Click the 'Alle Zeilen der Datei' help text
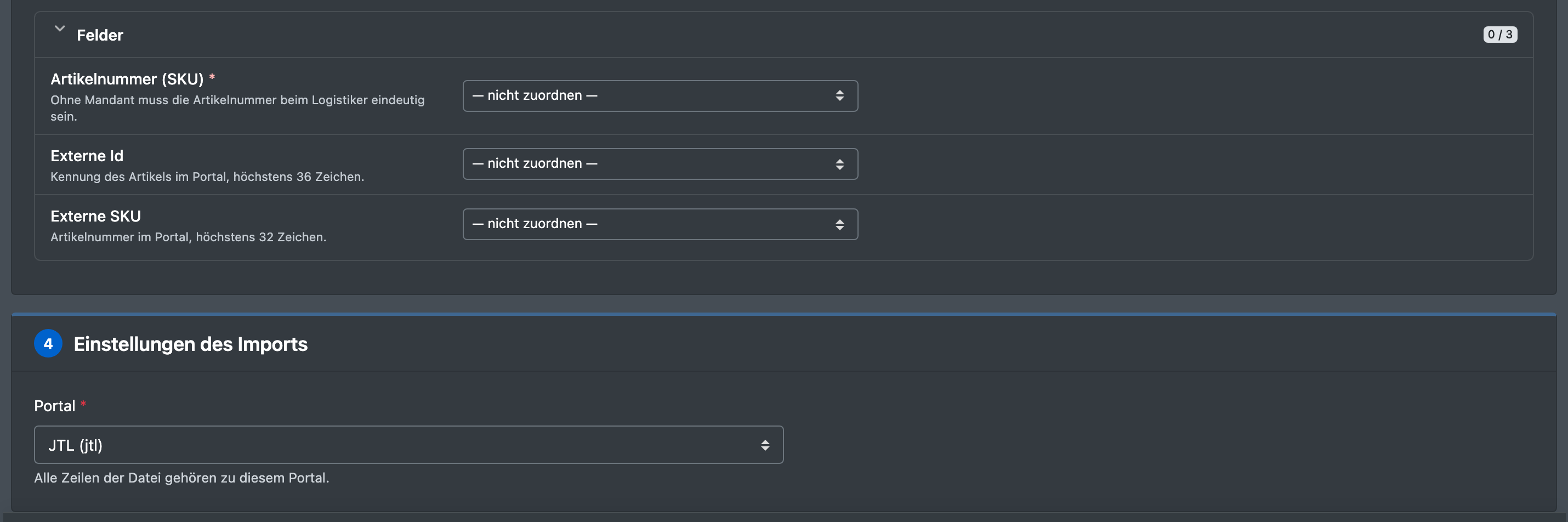The height and width of the screenshot is (522, 1568). (181, 478)
